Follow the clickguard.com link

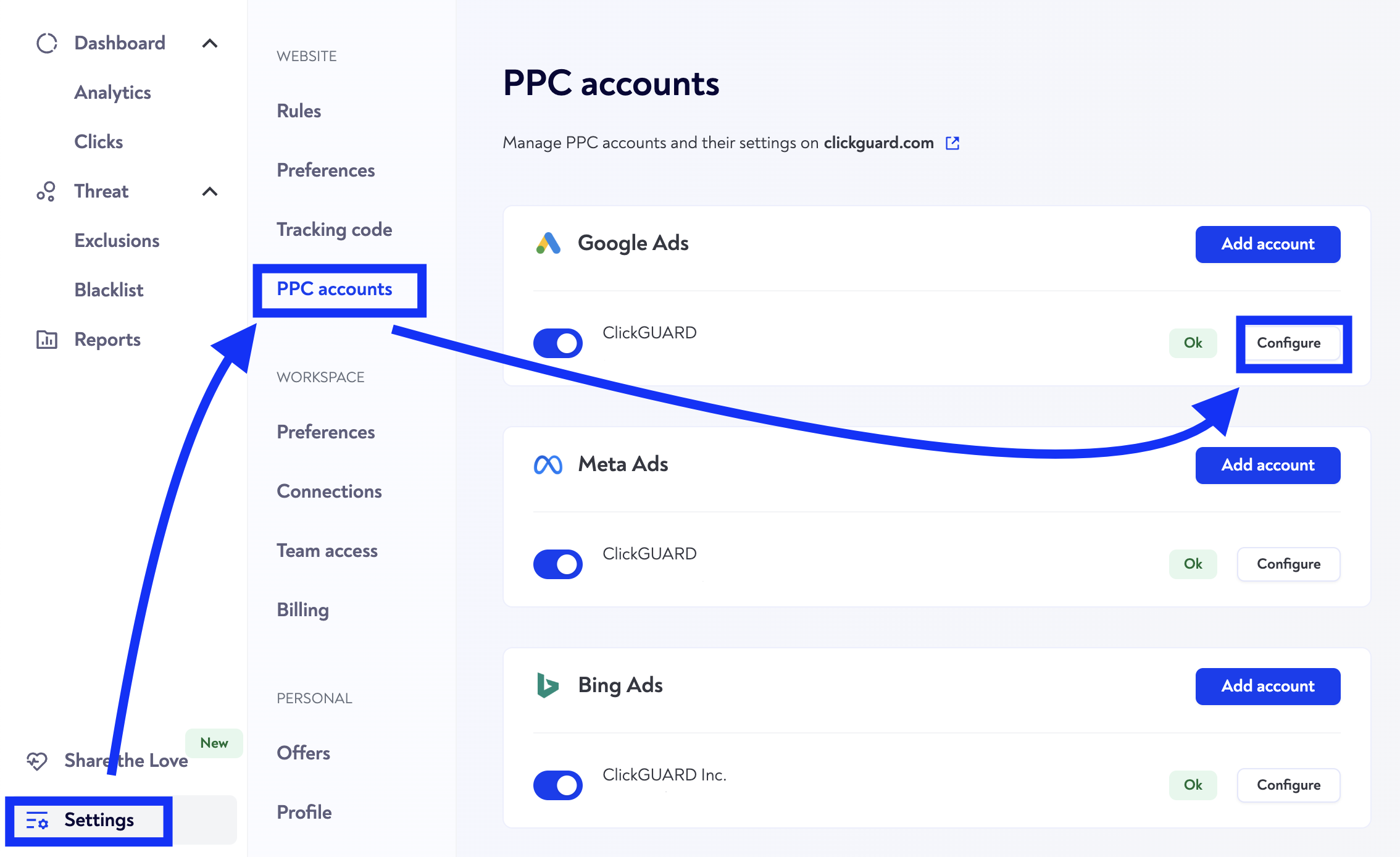point(878,143)
